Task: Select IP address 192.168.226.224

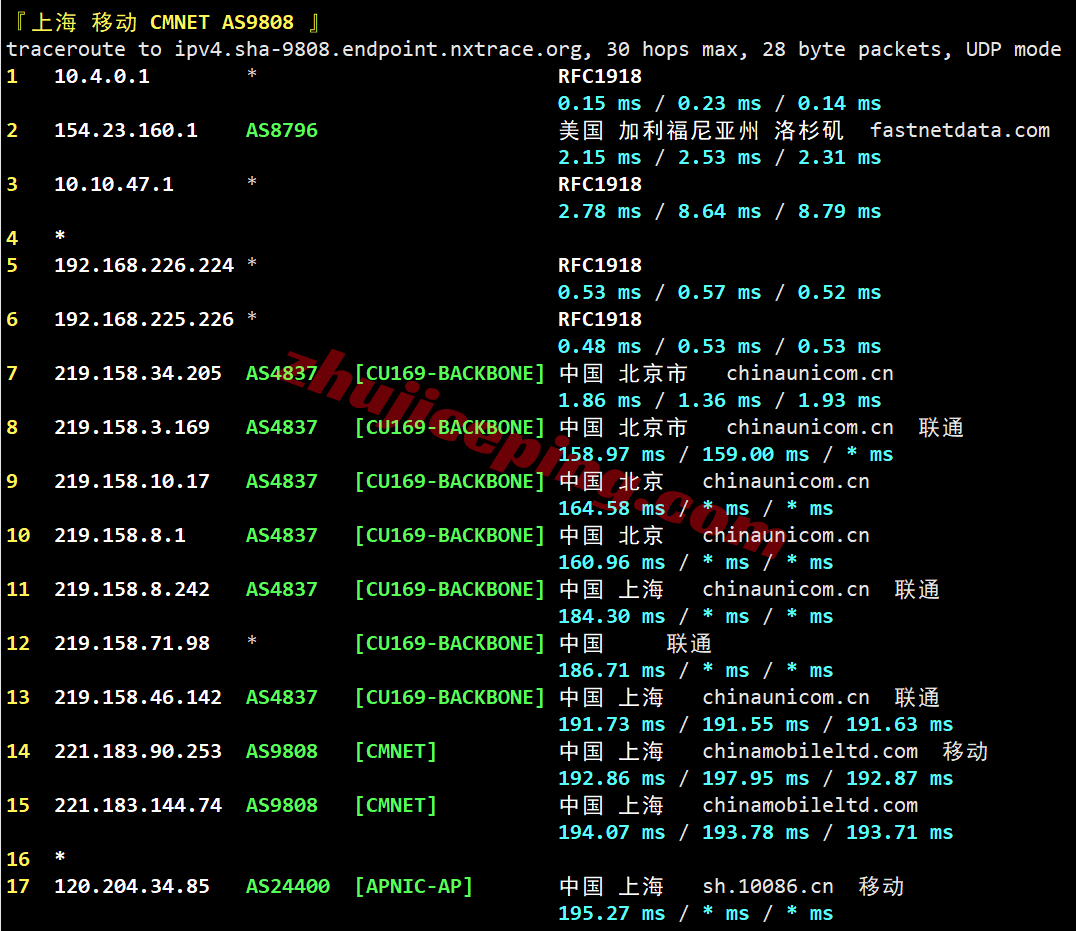Action: click(144, 266)
